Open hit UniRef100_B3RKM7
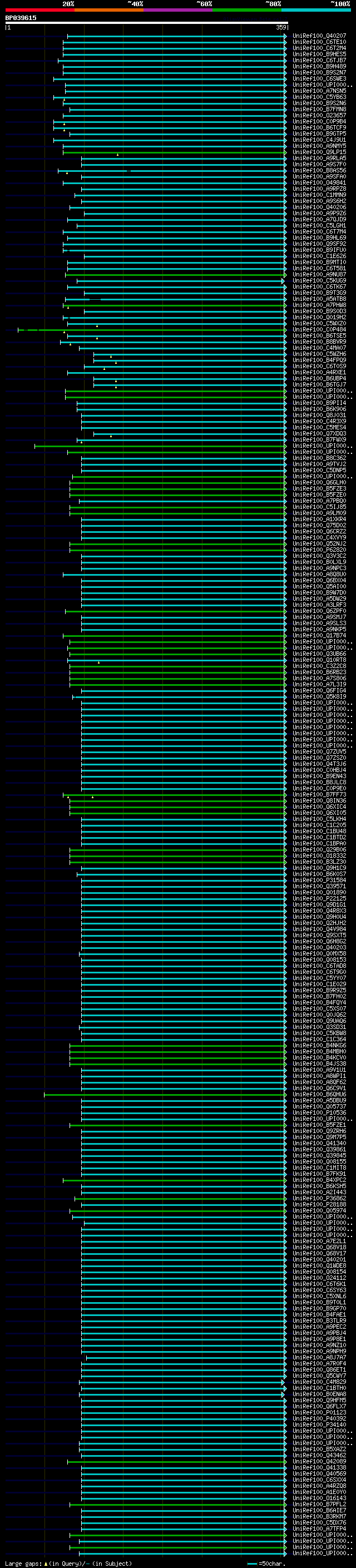This screenshot has height=1568, width=356. tap(319, 1516)
